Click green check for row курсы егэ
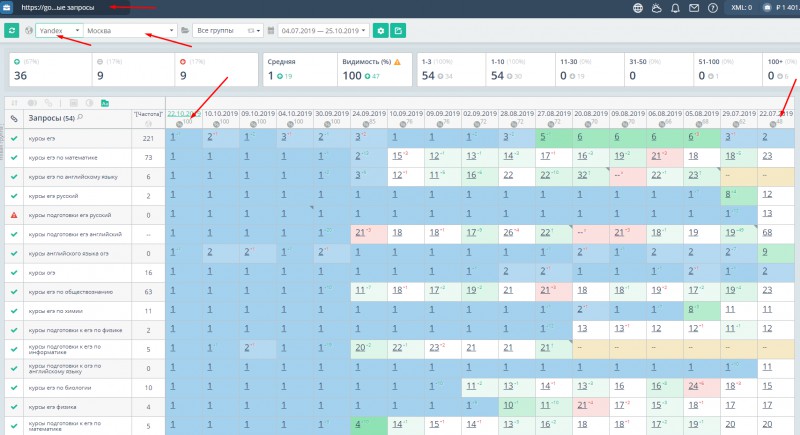 pos(14,138)
